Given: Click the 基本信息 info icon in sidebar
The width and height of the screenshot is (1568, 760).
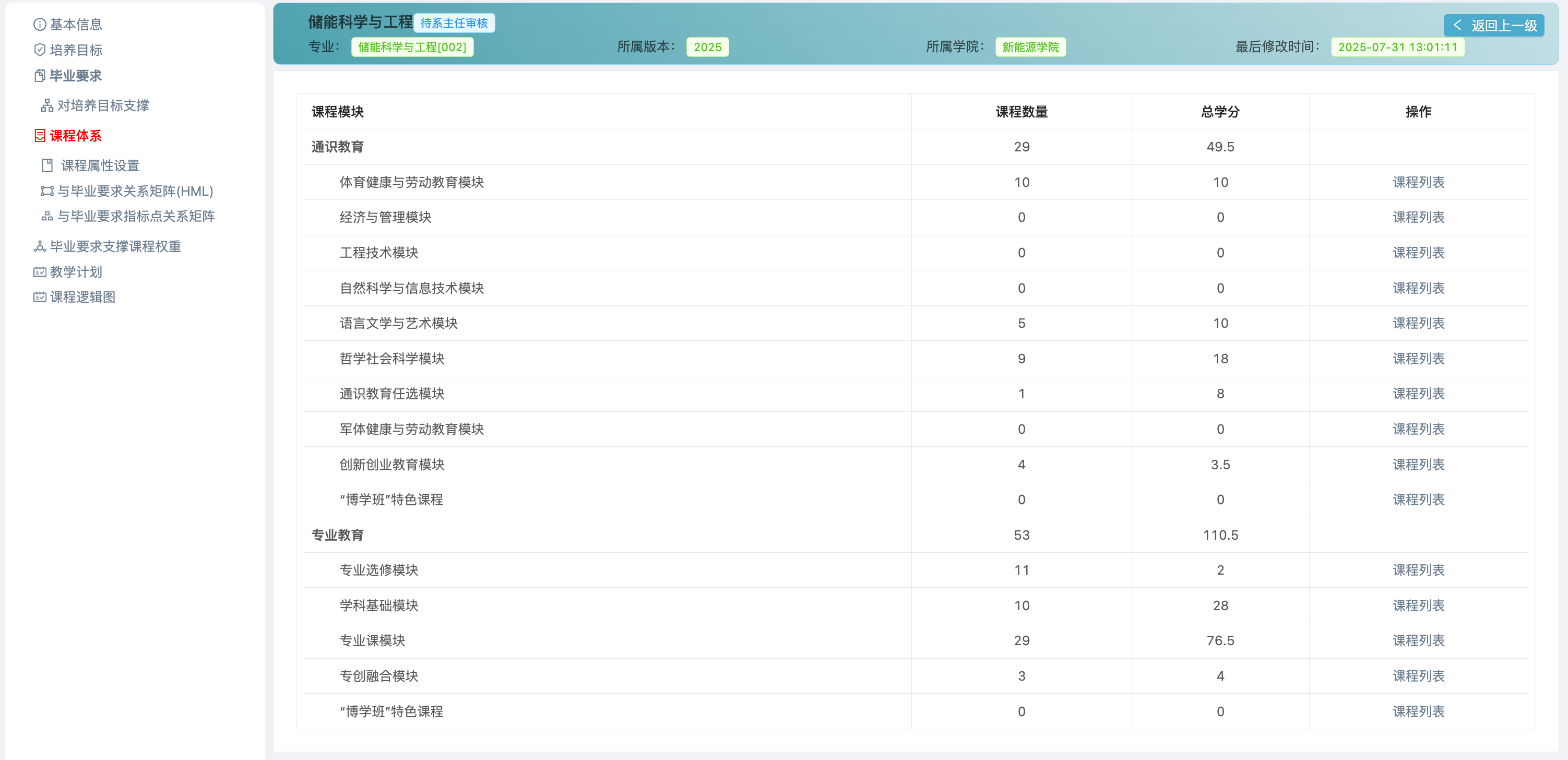Looking at the screenshot, I should point(39,25).
